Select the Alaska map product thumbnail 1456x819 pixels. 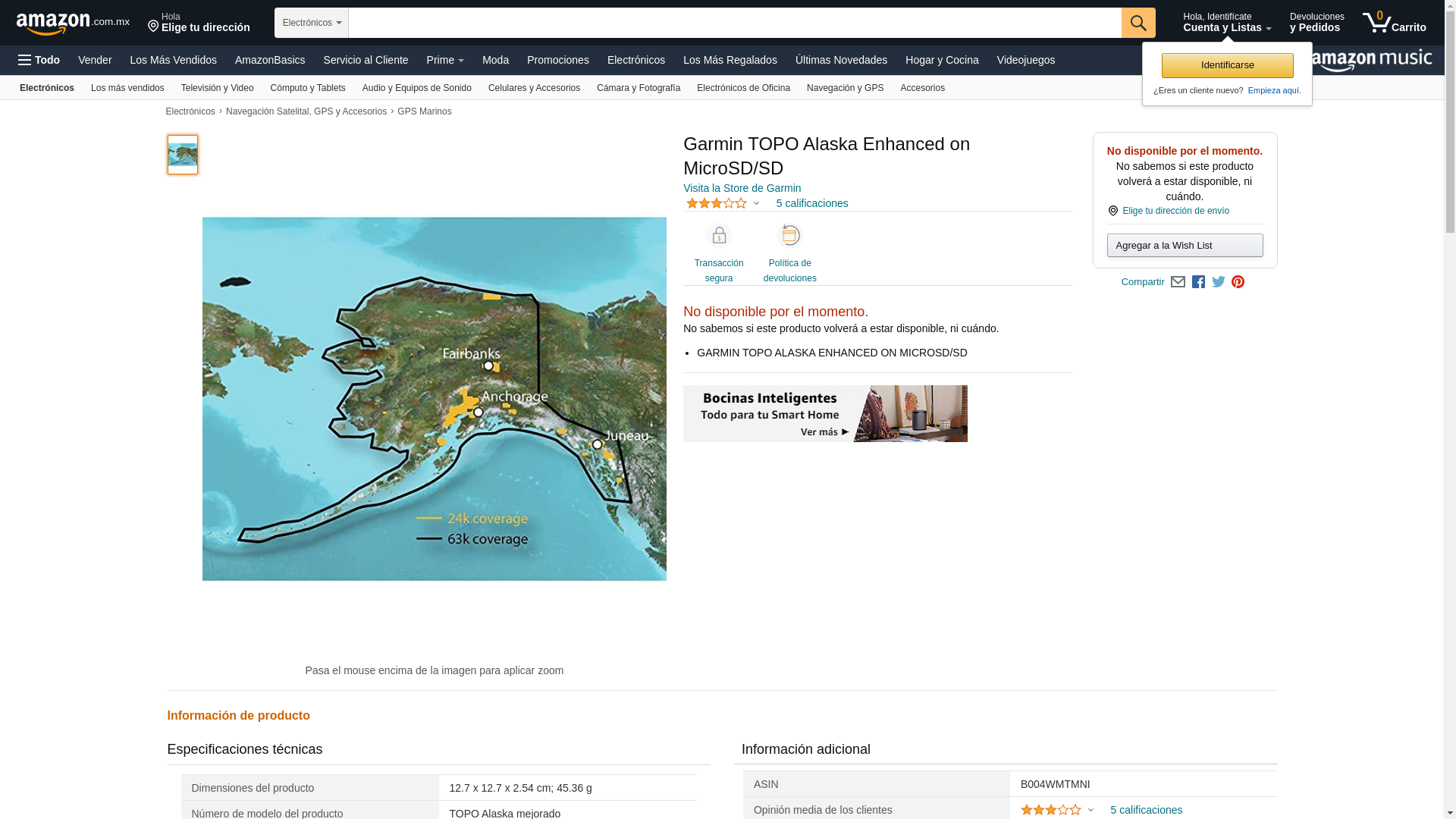(182, 155)
